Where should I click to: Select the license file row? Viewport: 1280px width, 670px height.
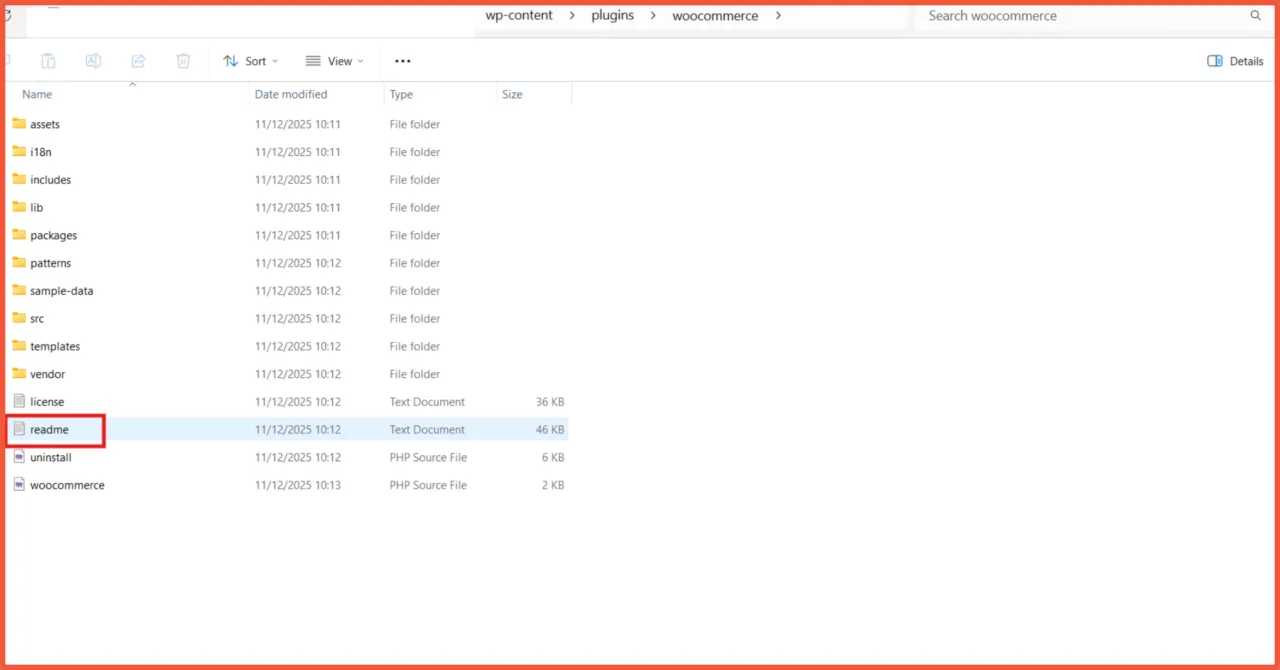click(47, 401)
